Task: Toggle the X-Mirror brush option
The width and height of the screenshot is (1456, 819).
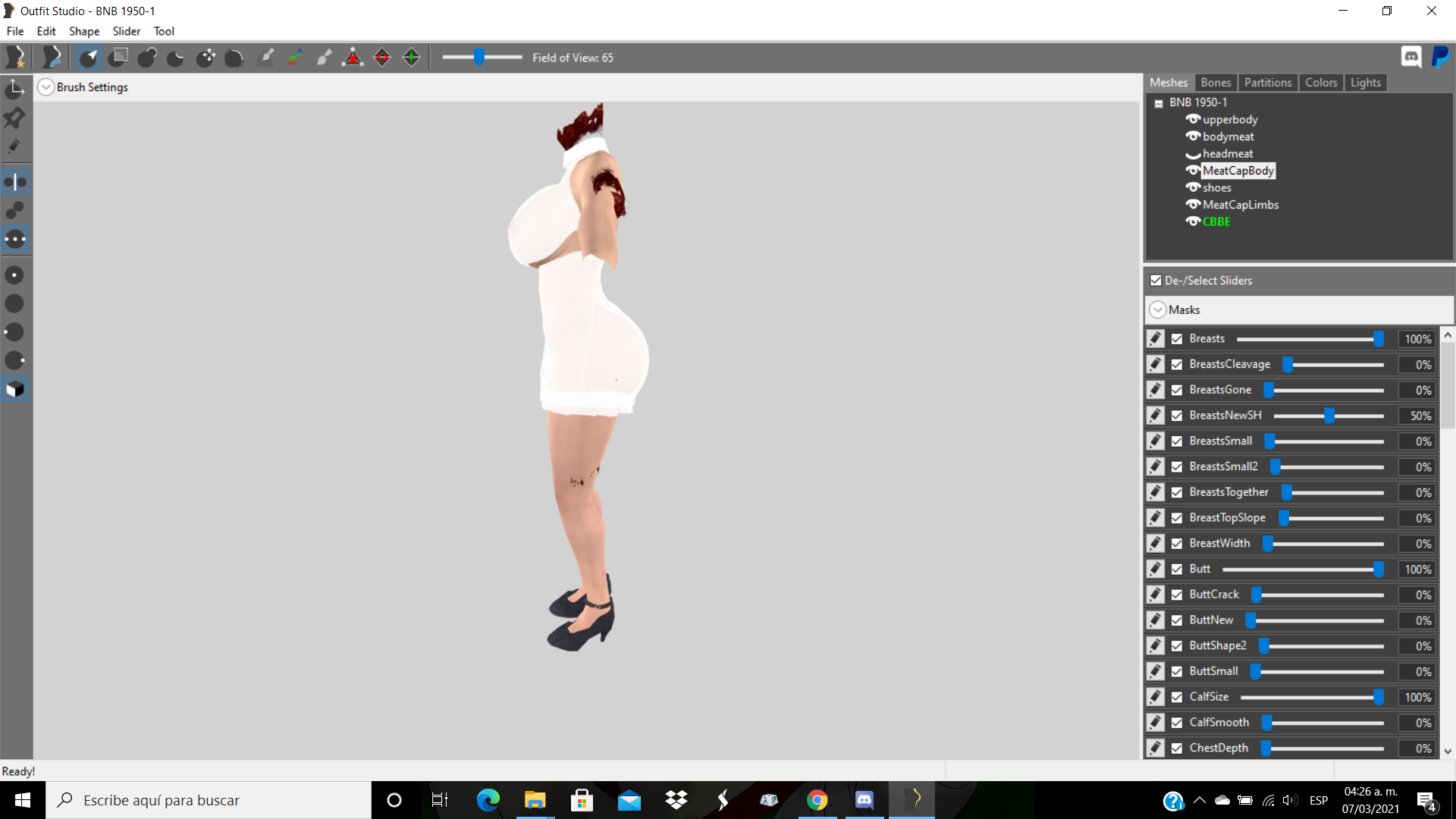Action: point(15,182)
